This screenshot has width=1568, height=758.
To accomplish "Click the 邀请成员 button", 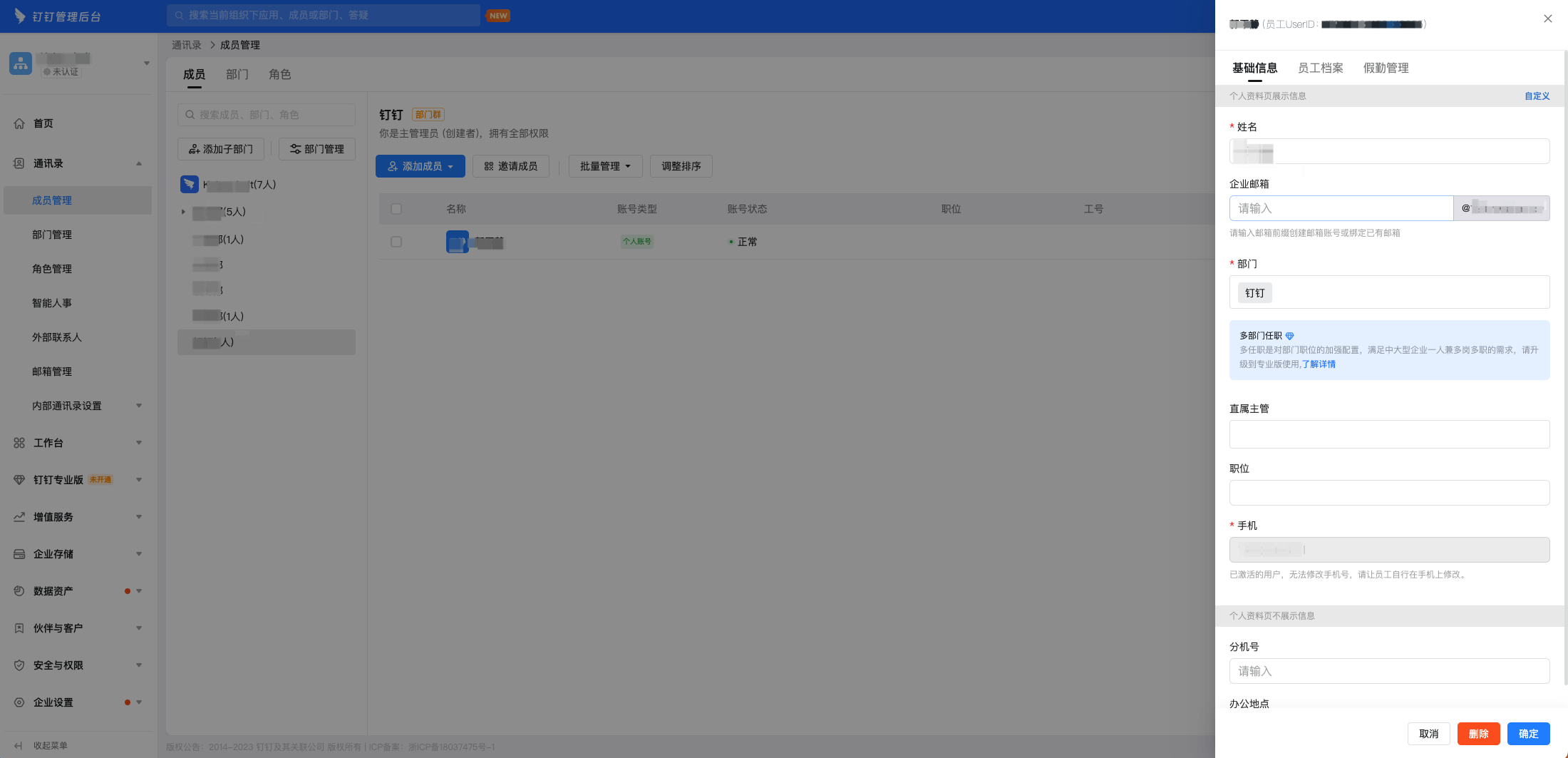I will pos(511,166).
